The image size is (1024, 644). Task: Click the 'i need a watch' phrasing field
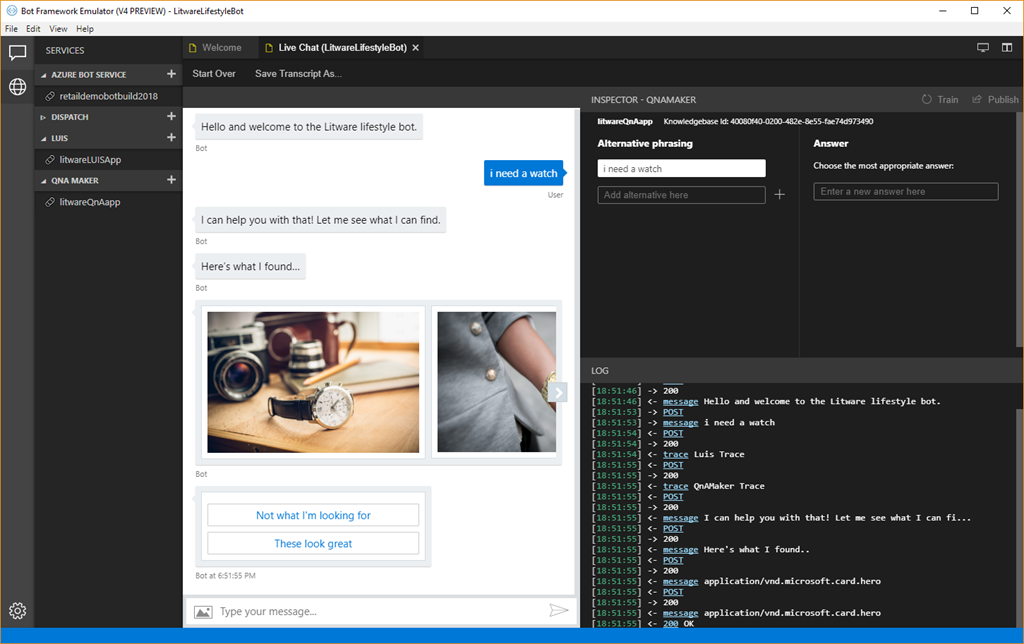681,169
